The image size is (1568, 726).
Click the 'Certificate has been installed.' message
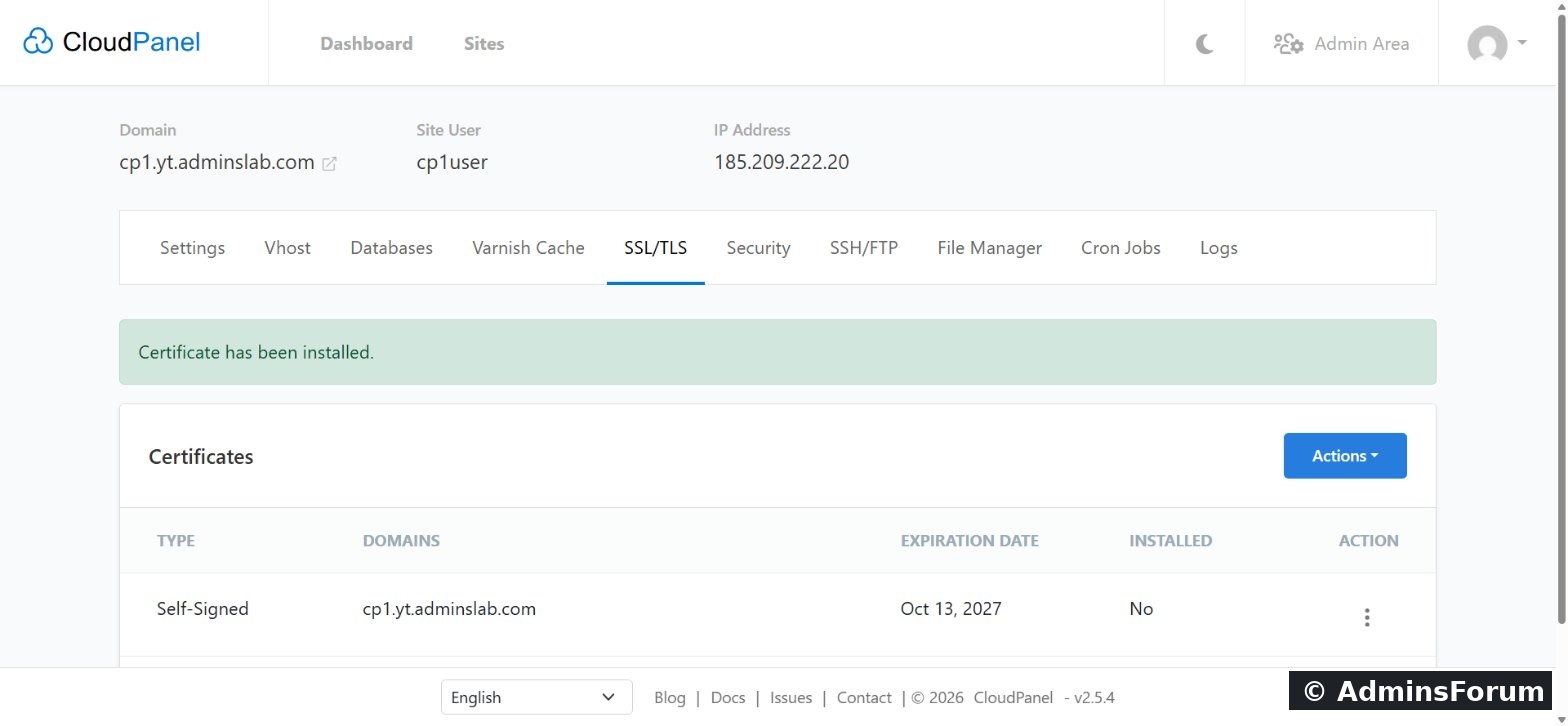tap(256, 352)
